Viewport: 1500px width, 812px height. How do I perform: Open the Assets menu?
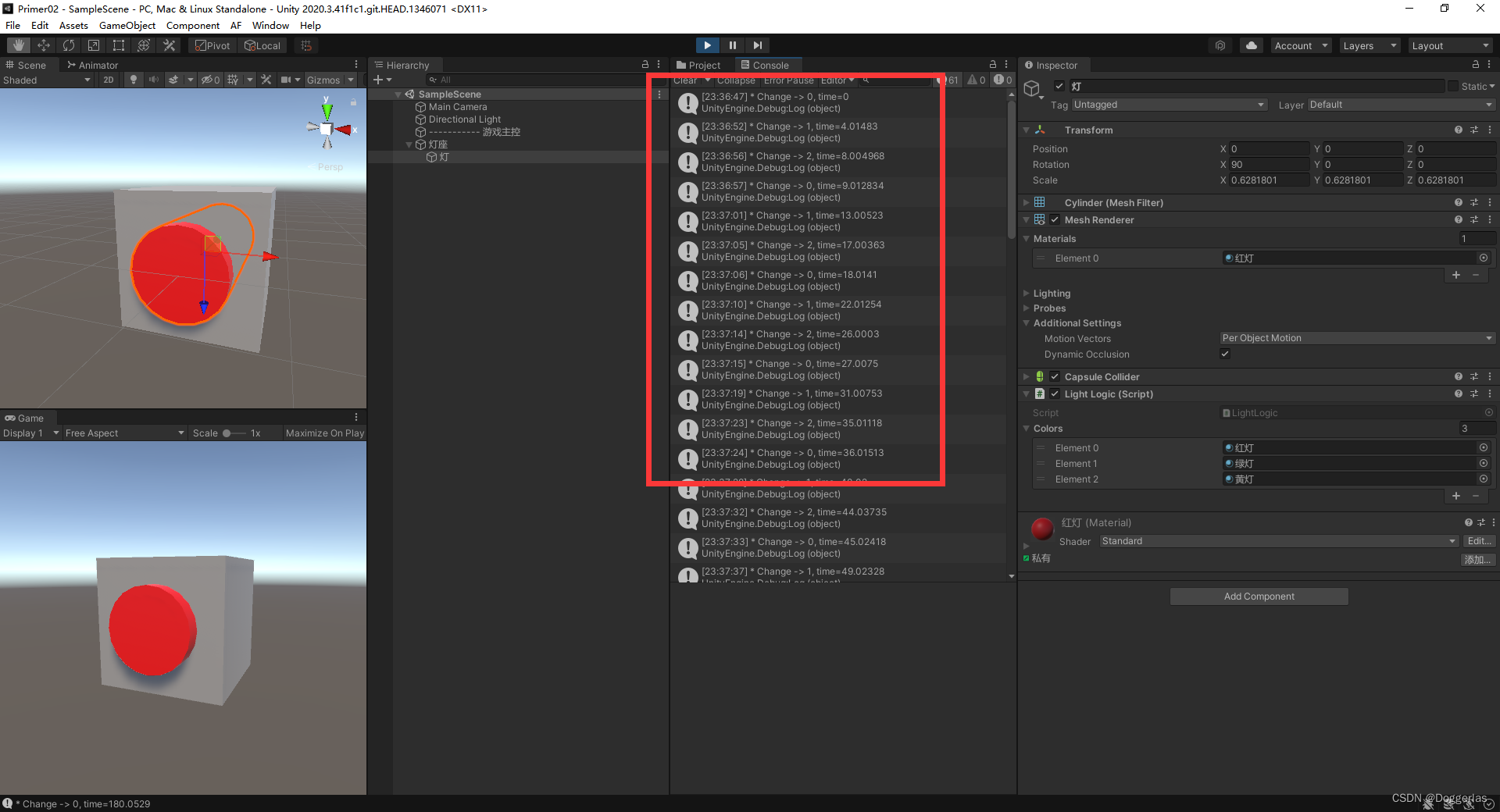(73, 25)
